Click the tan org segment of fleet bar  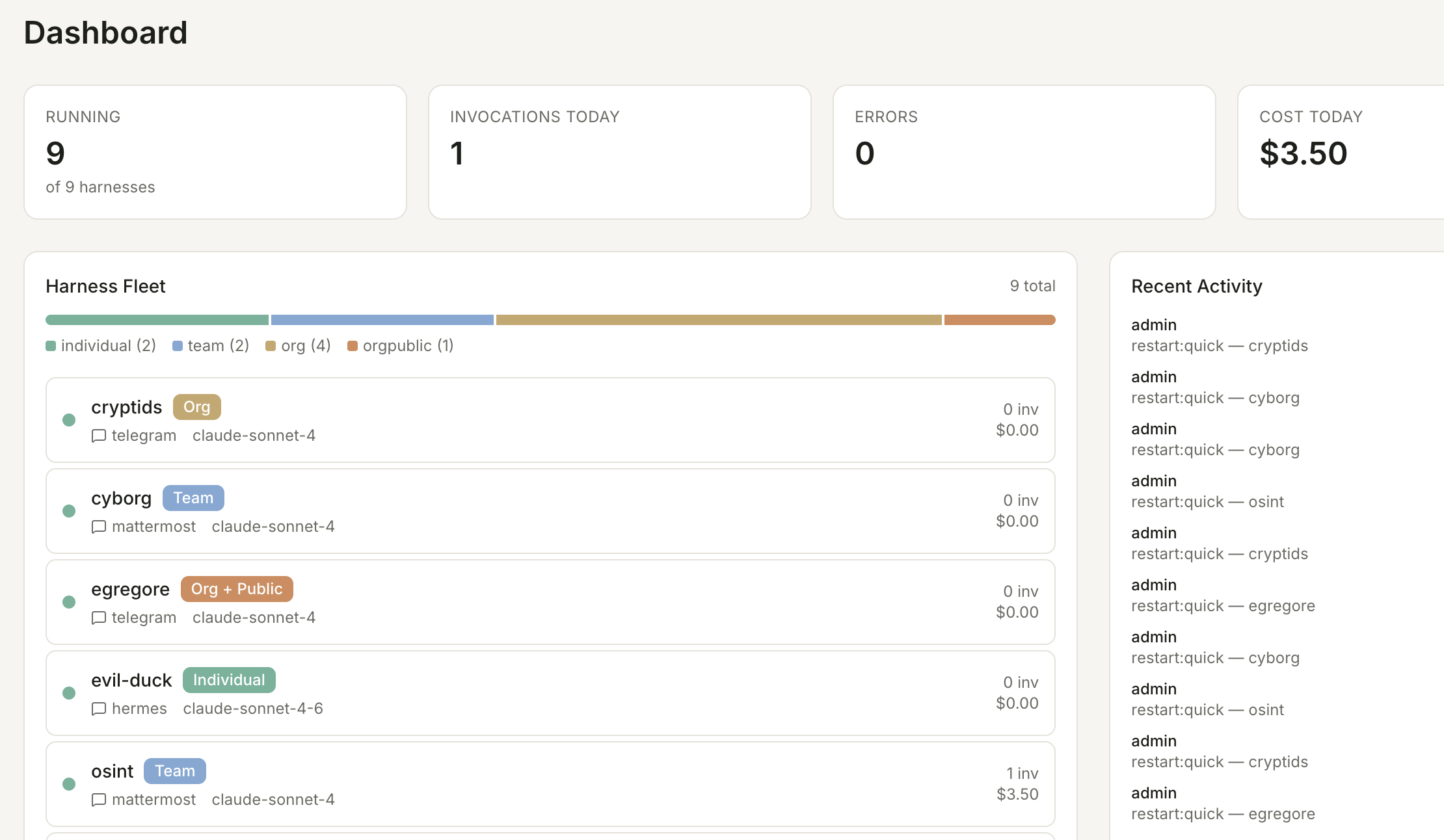719,320
